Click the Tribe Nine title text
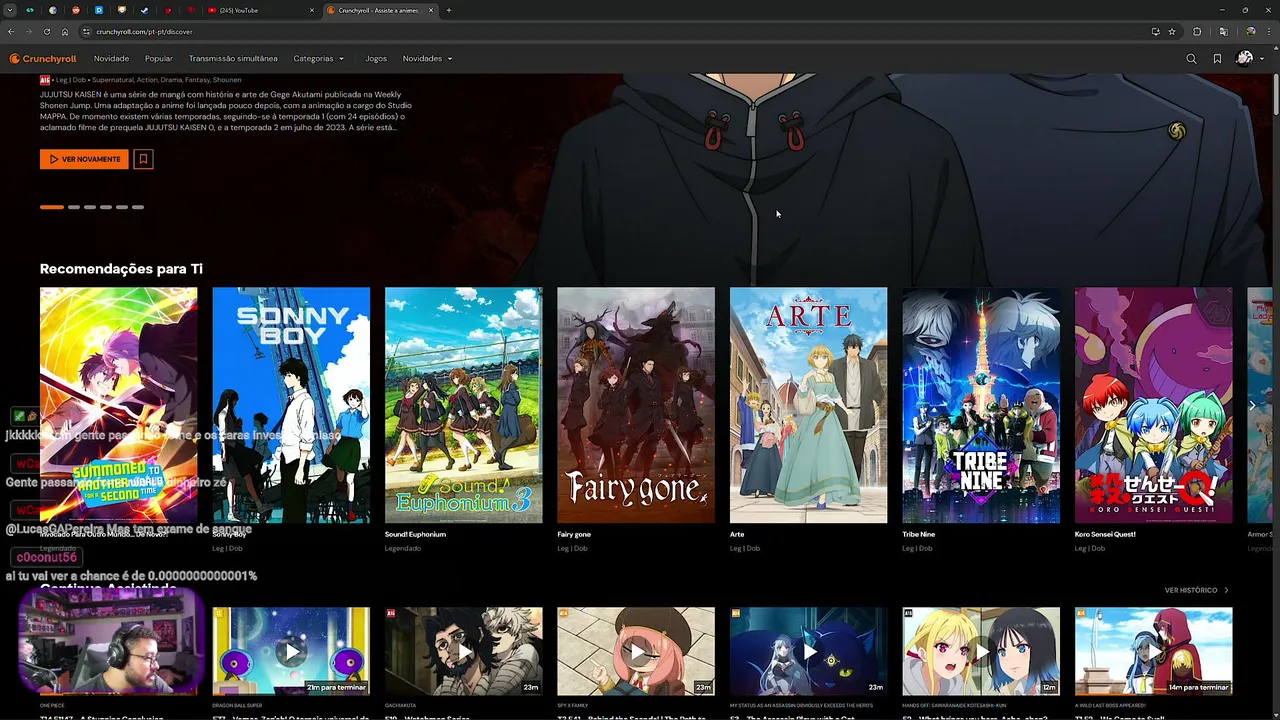Screen dimensions: 1280x720 point(919,534)
